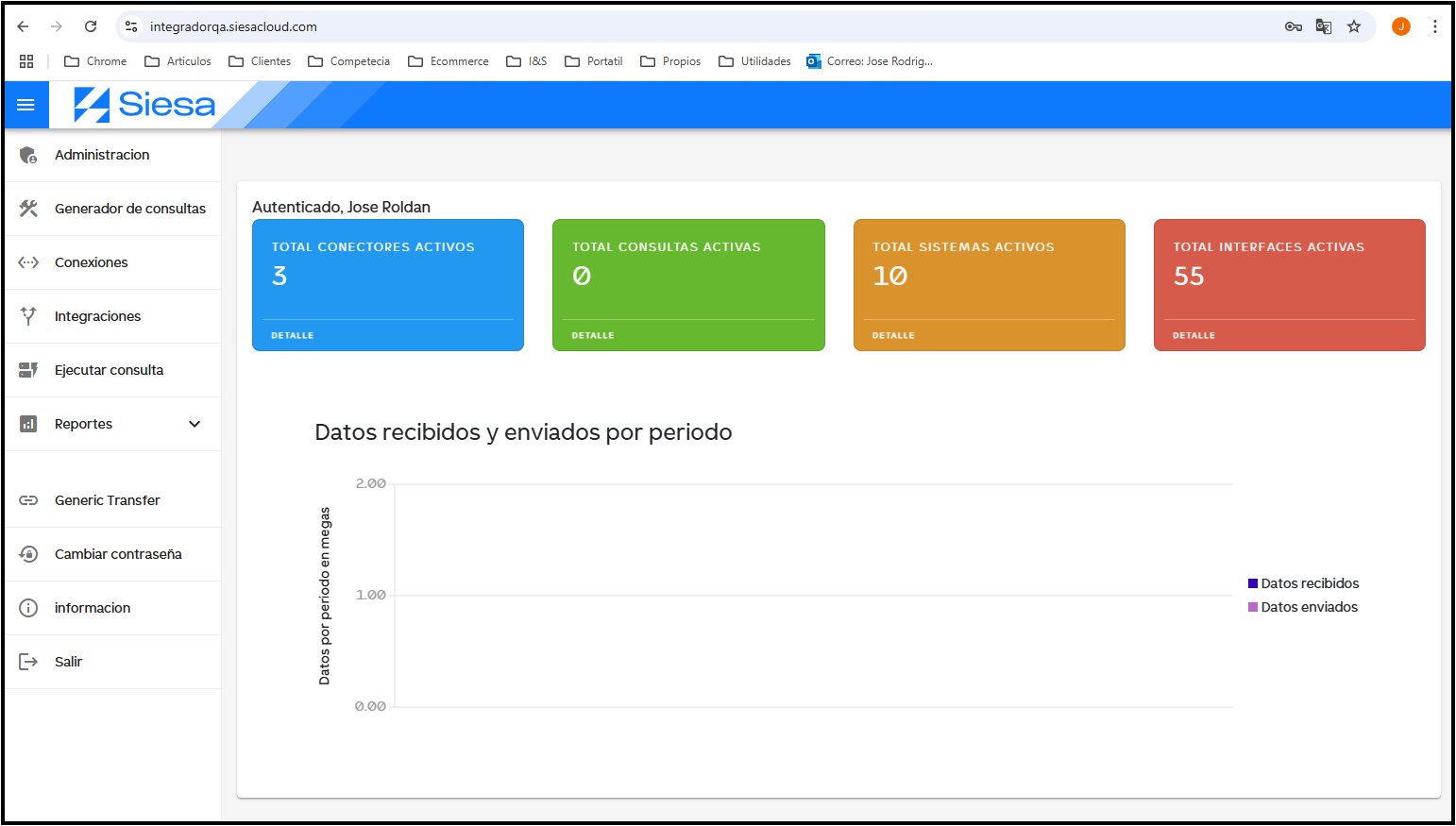Click the Integraciones merge icon
Viewport: 1456px width, 826px height.
28,316
